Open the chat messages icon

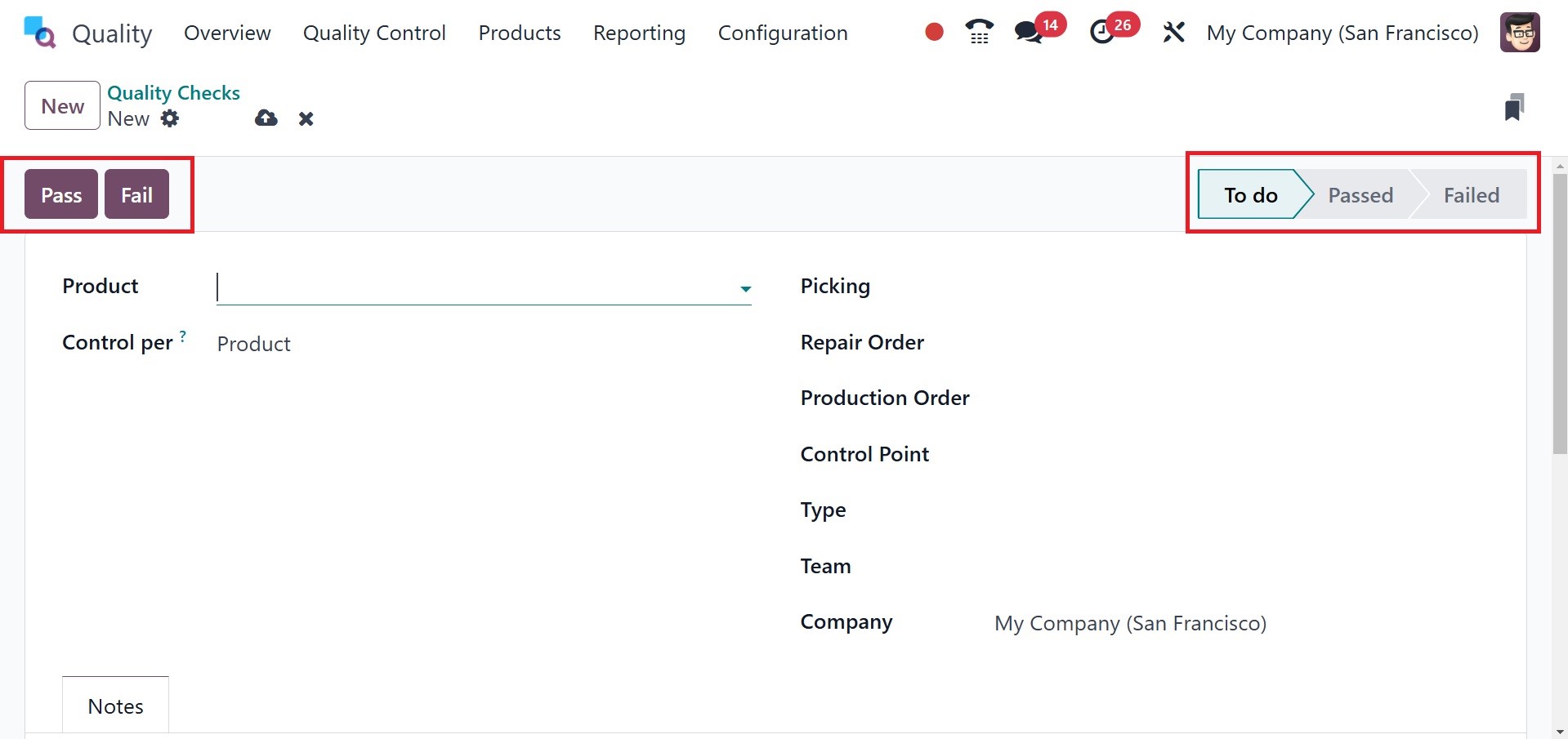[x=1029, y=33]
